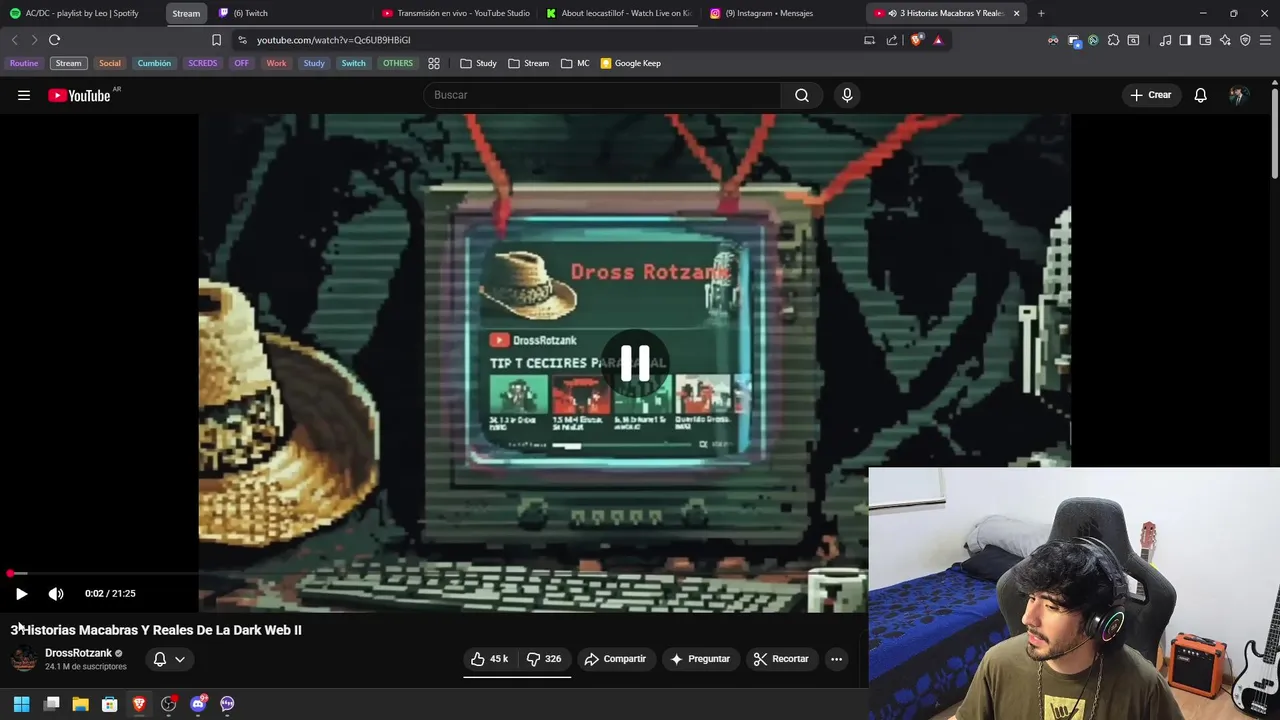The image size is (1280, 720).
Task: Open the bookmarks bar grid apps icon
Action: click(x=434, y=63)
